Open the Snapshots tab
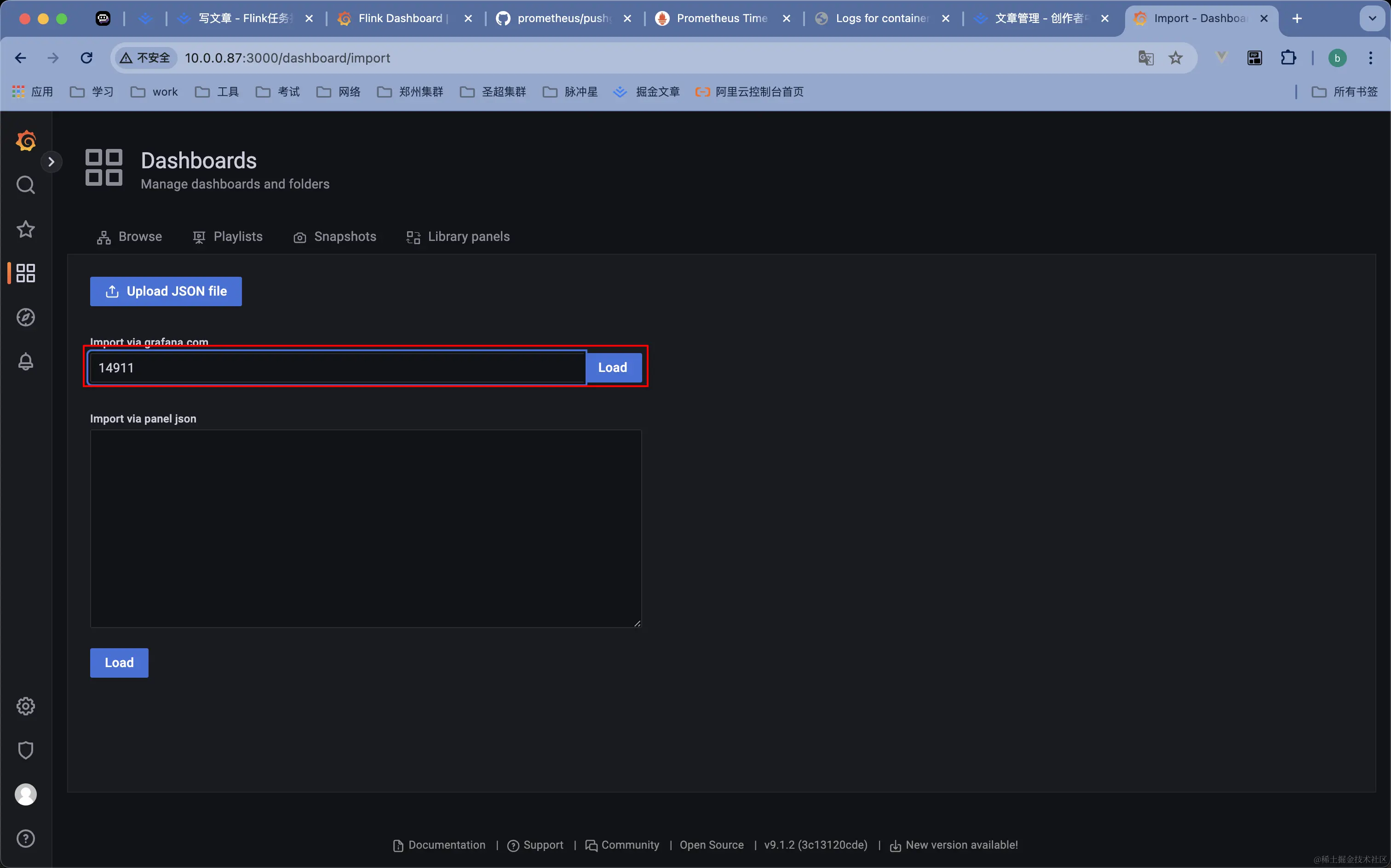 pyautogui.click(x=335, y=236)
